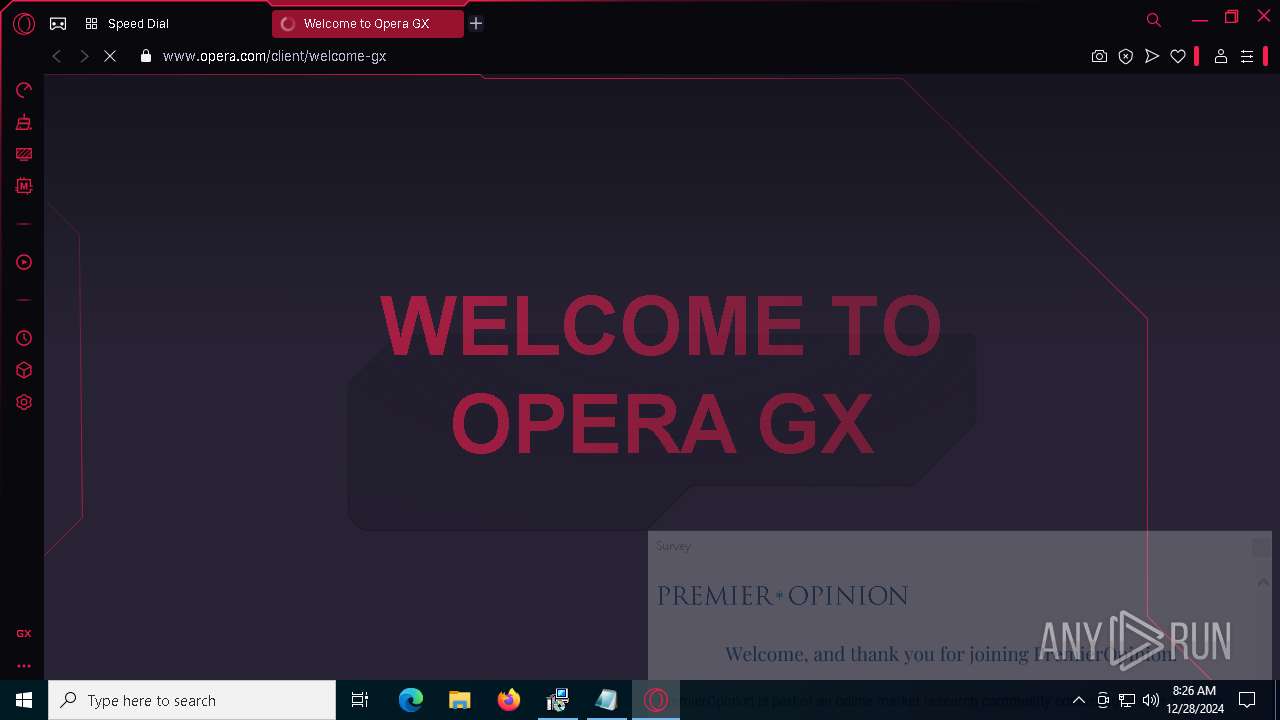Click the GX label at sidebar bottom
This screenshot has height=720, width=1280.
[24, 633]
